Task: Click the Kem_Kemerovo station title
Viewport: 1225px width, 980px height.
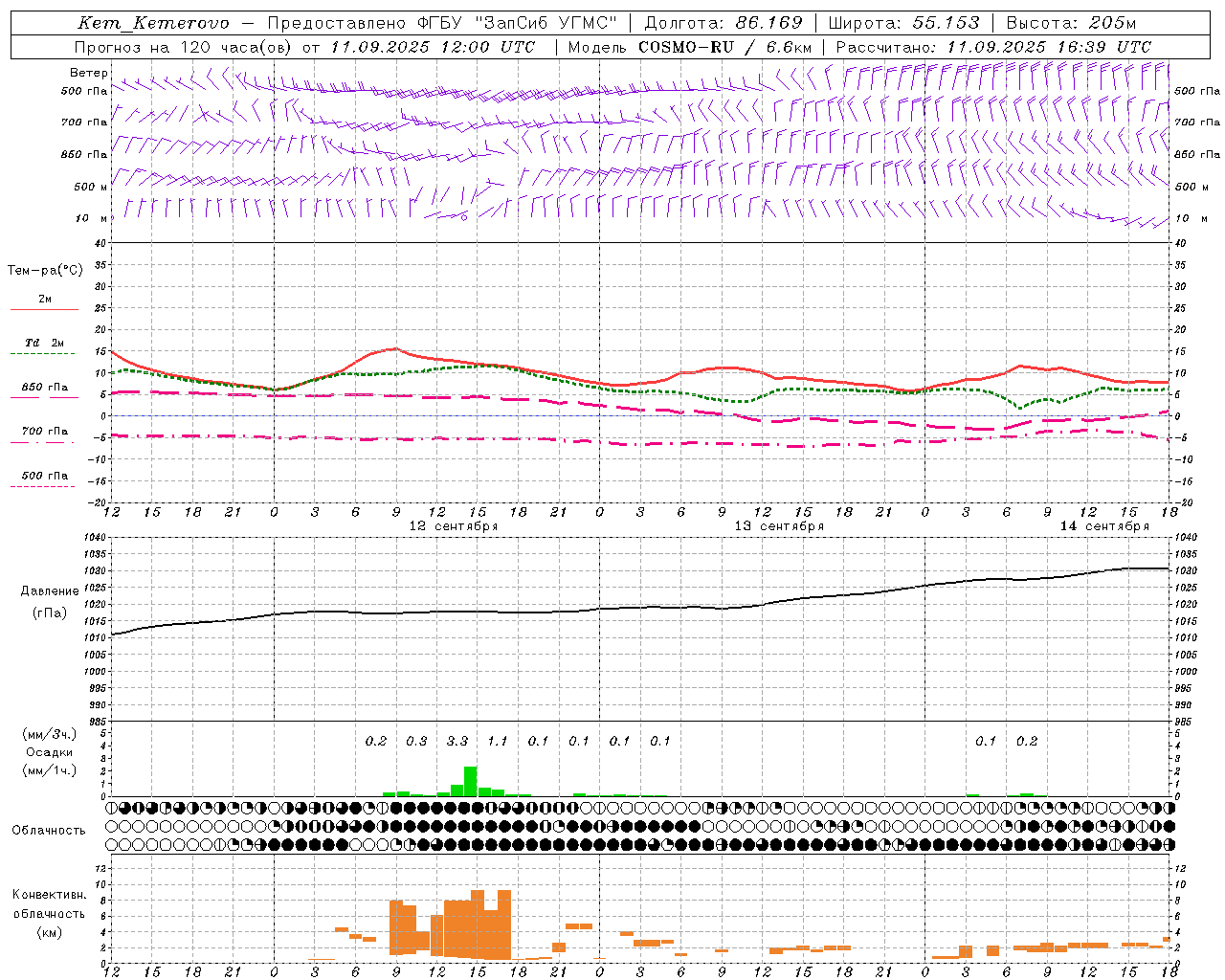Action: point(153,23)
